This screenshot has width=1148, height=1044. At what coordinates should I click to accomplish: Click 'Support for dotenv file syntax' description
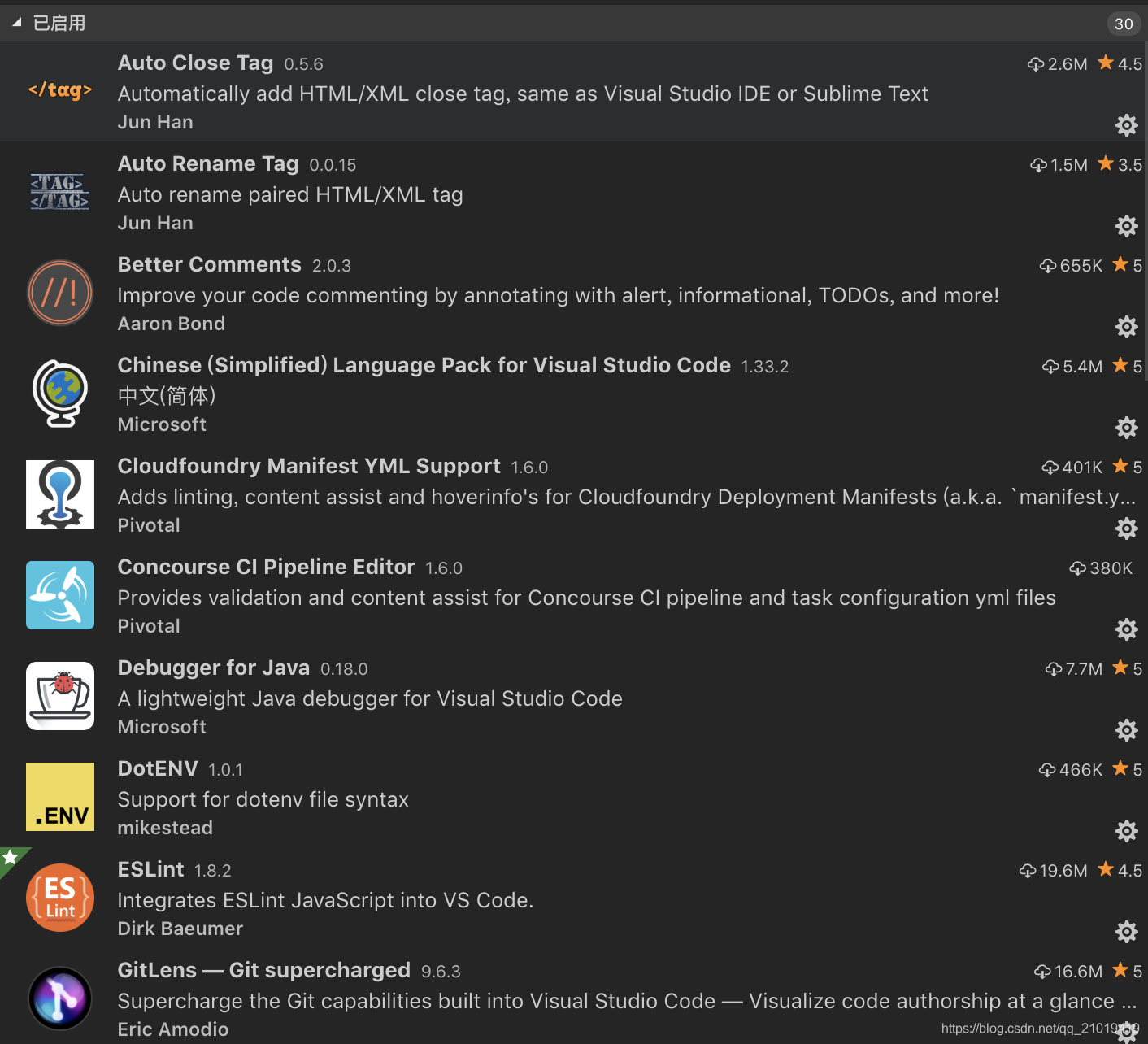263,799
